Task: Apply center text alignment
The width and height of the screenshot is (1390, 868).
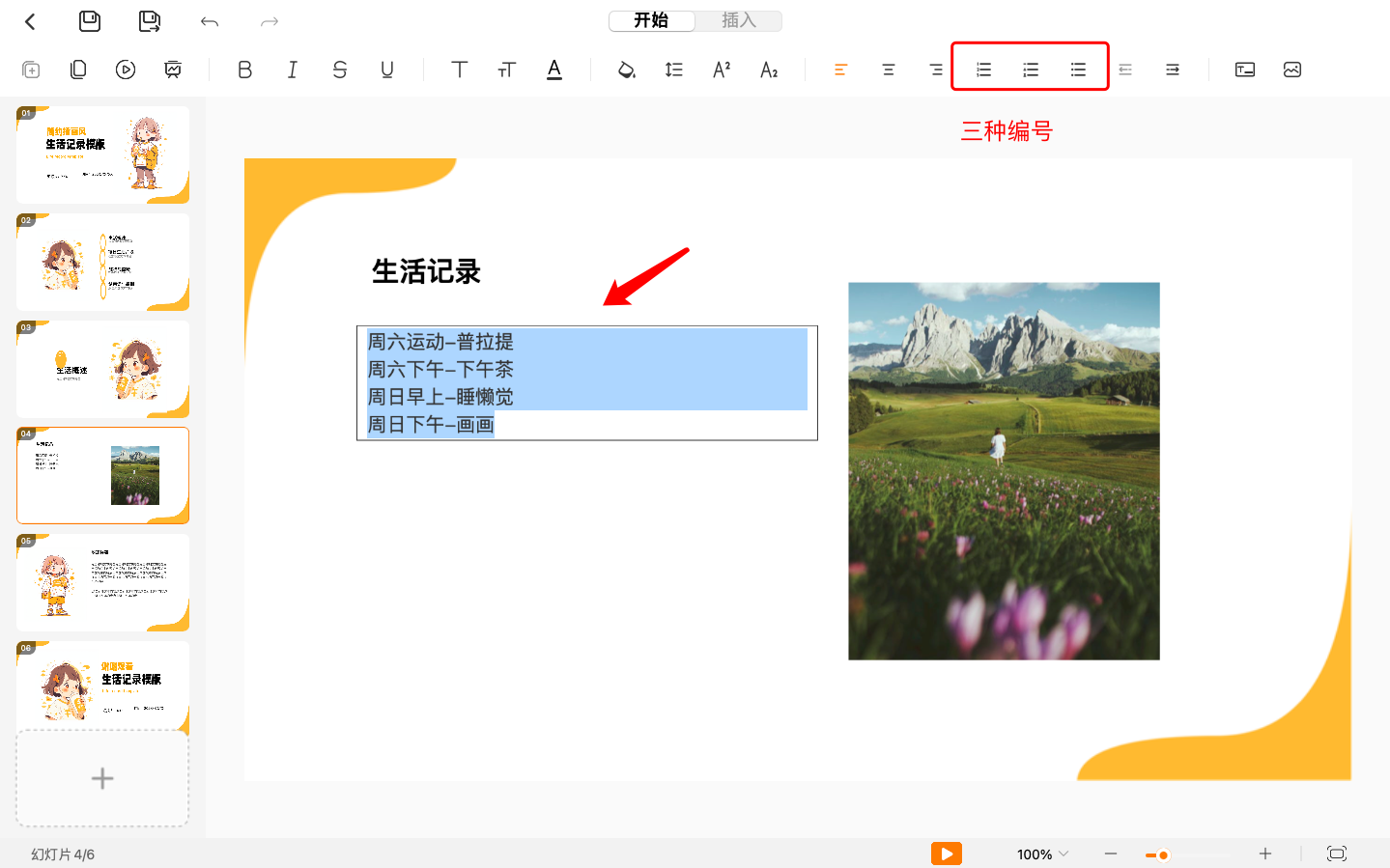Action: 887,69
